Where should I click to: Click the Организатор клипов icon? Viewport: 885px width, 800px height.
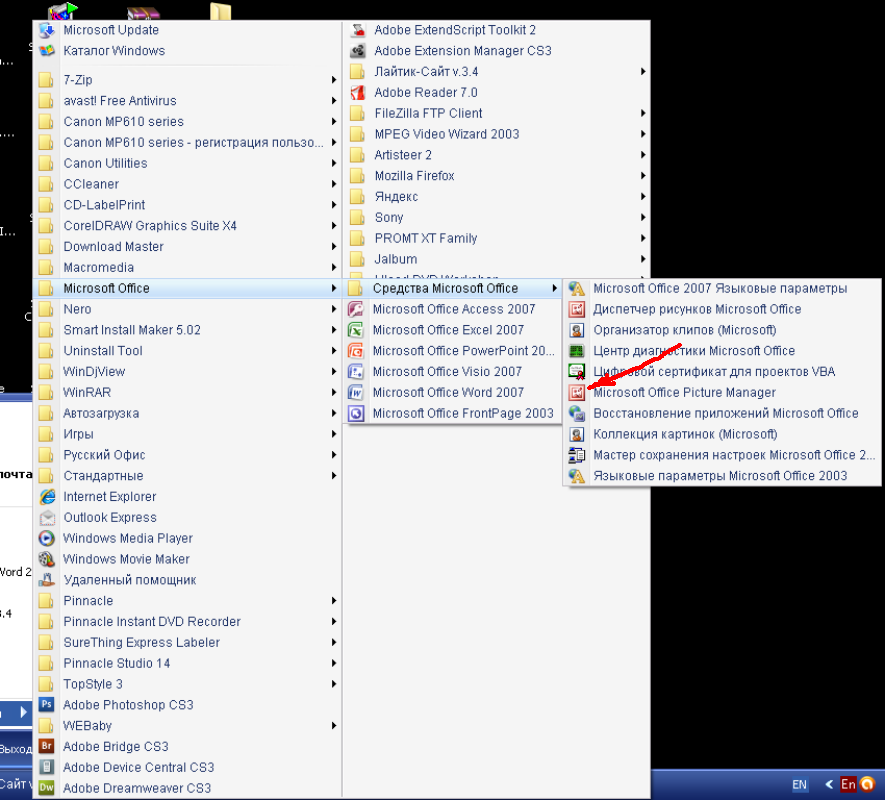pos(576,330)
